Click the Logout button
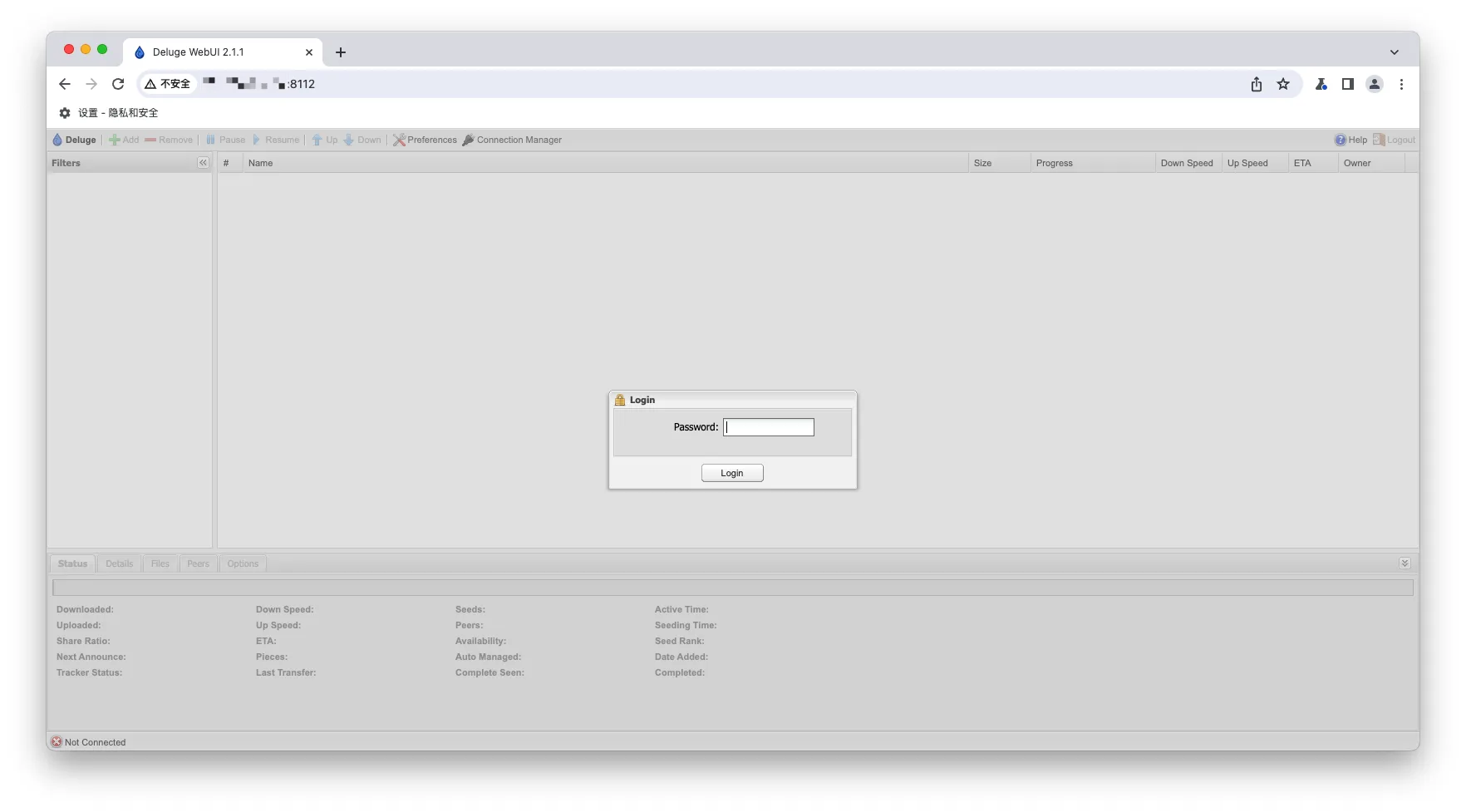 1394,140
